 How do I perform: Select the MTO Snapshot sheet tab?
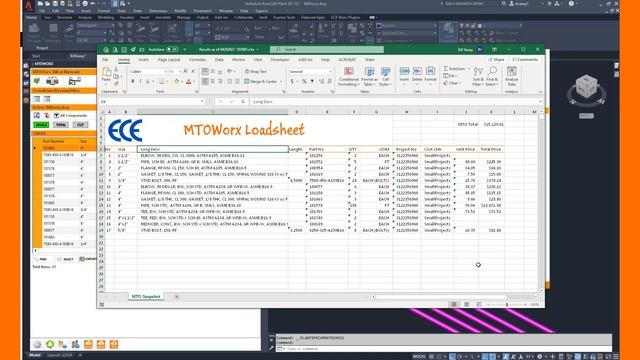click(x=146, y=296)
